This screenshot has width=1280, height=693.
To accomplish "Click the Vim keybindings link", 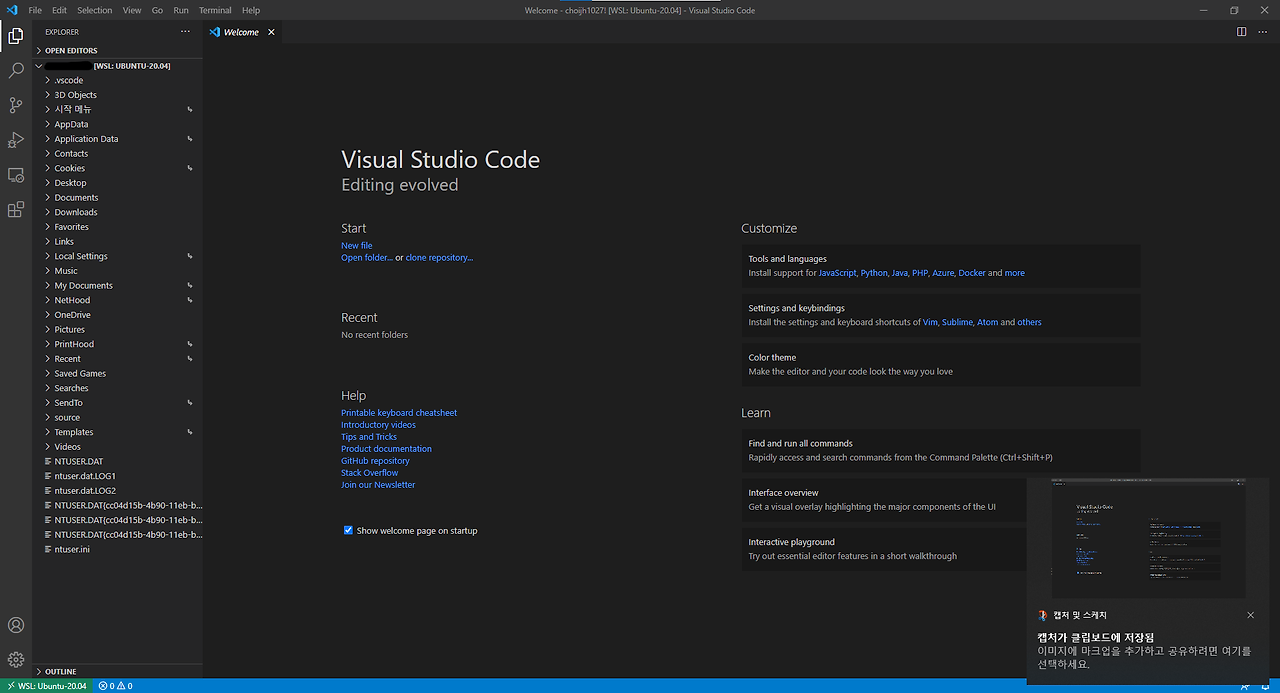I will click(x=930, y=322).
